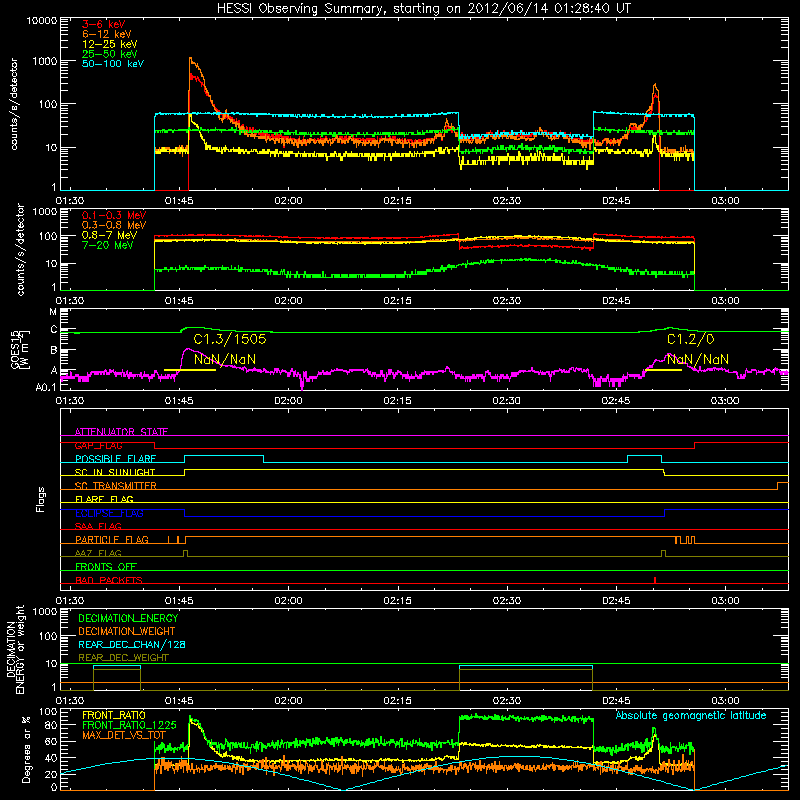Click the DECIMATION_WEIGHT legend label
The width and height of the screenshot is (800, 800).
[127, 631]
